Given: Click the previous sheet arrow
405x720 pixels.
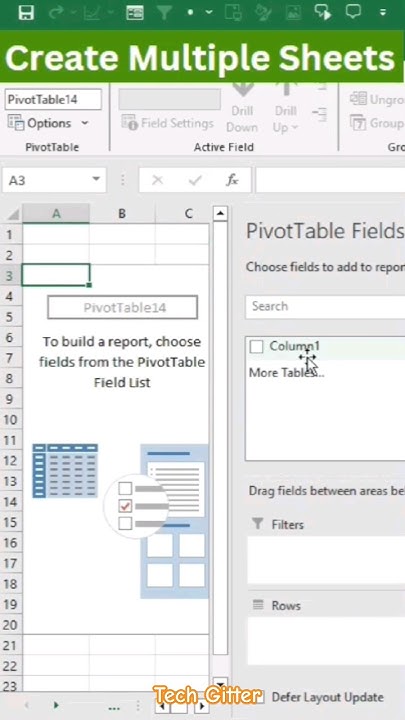Looking at the screenshot, I should pos(27,704).
